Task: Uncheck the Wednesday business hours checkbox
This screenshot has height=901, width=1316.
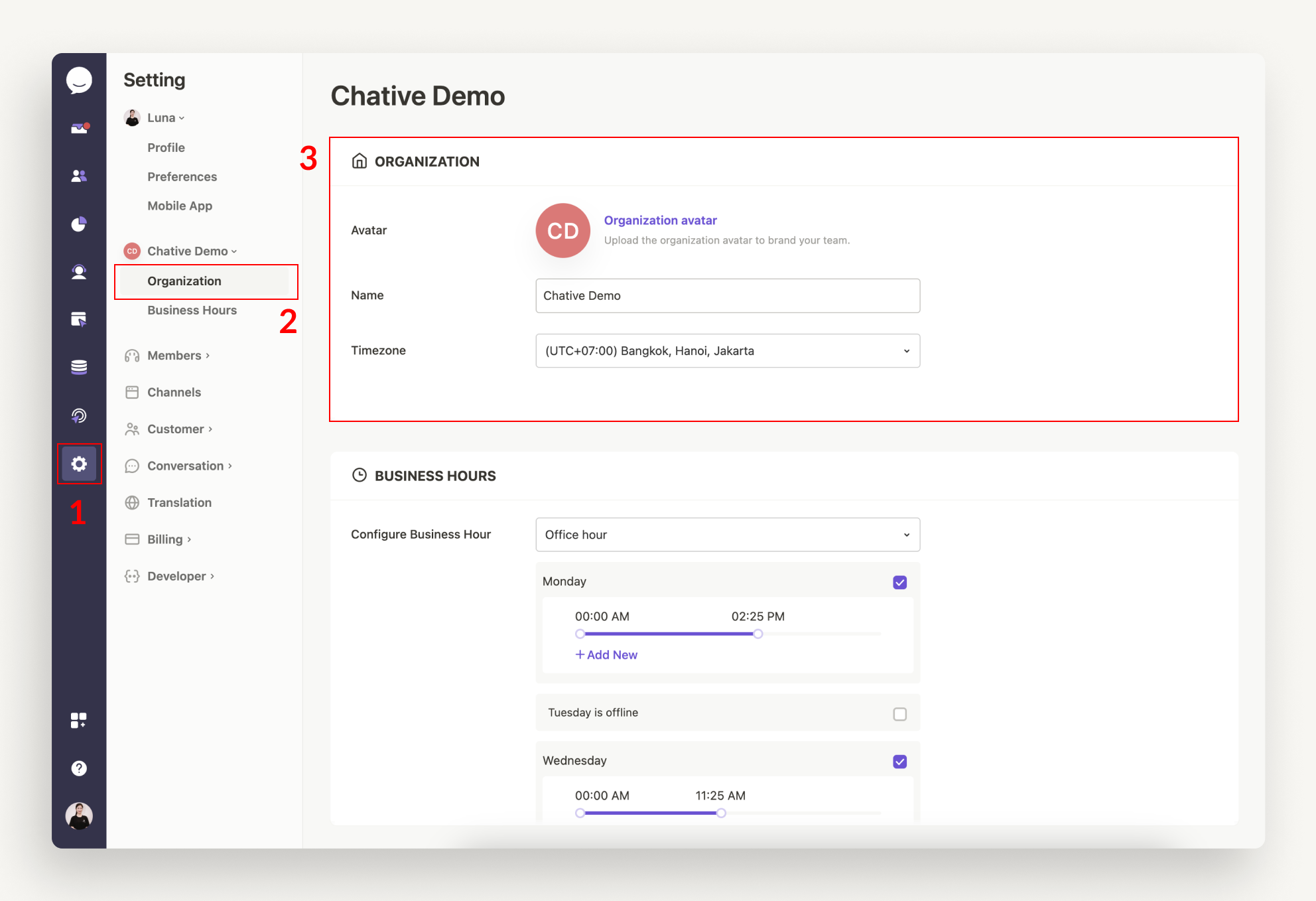Action: [899, 761]
